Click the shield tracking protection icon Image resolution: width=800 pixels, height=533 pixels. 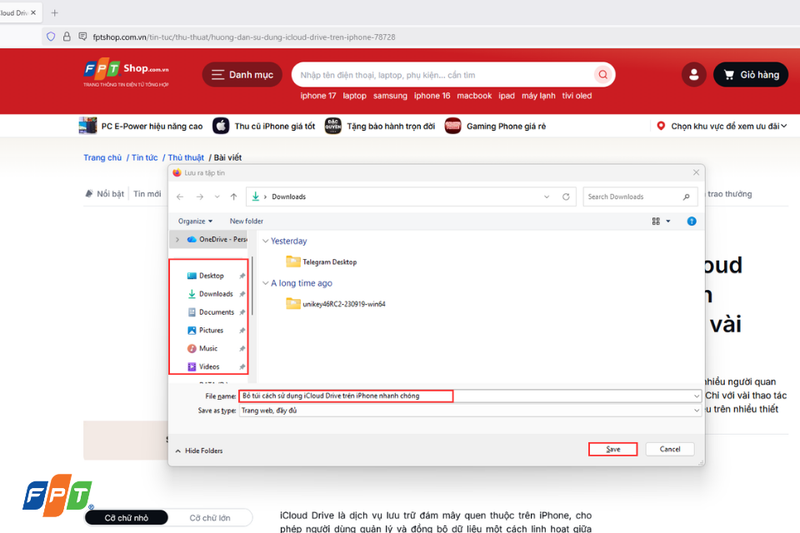(51, 37)
